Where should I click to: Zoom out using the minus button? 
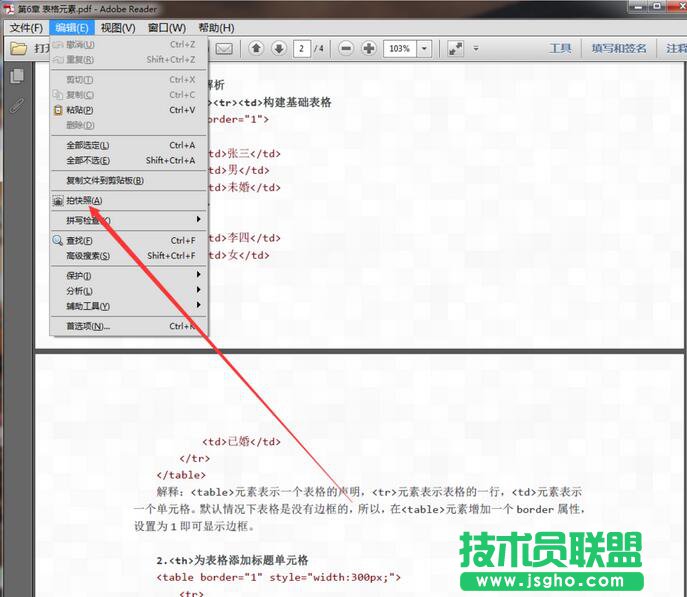point(346,48)
